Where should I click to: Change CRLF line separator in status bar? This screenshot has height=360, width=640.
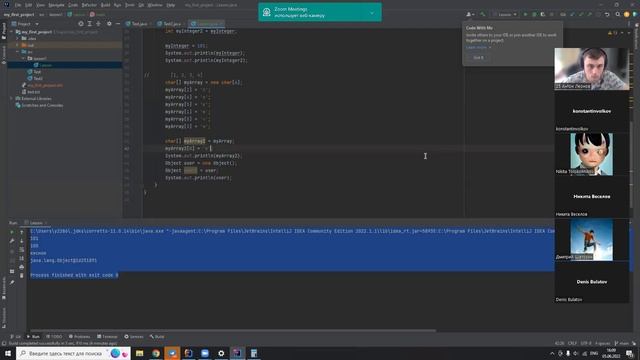point(572,343)
